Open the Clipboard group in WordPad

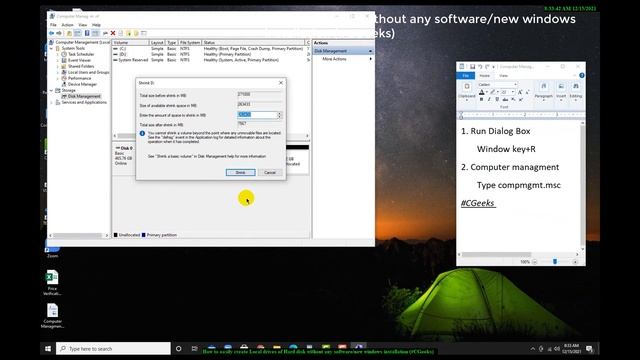click(x=467, y=91)
